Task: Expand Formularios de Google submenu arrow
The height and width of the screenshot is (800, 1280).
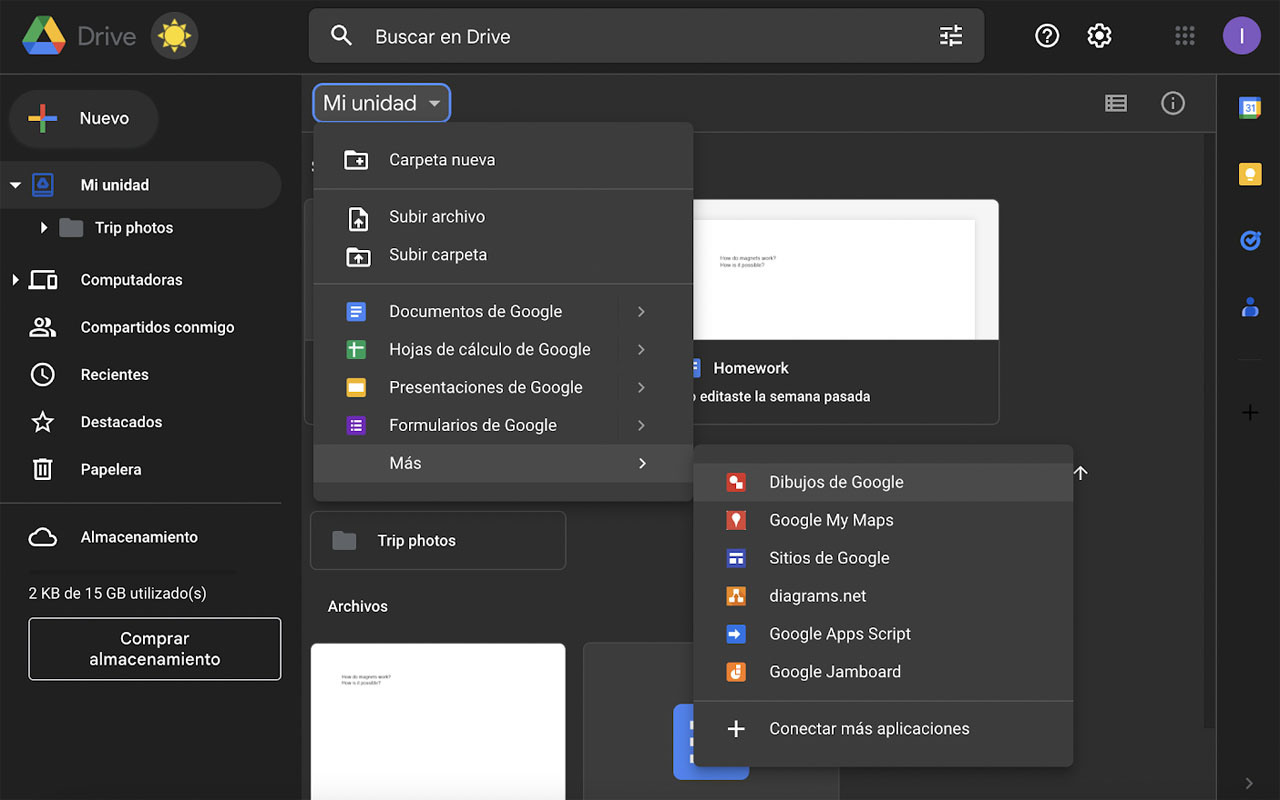Action: [x=642, y=426]
